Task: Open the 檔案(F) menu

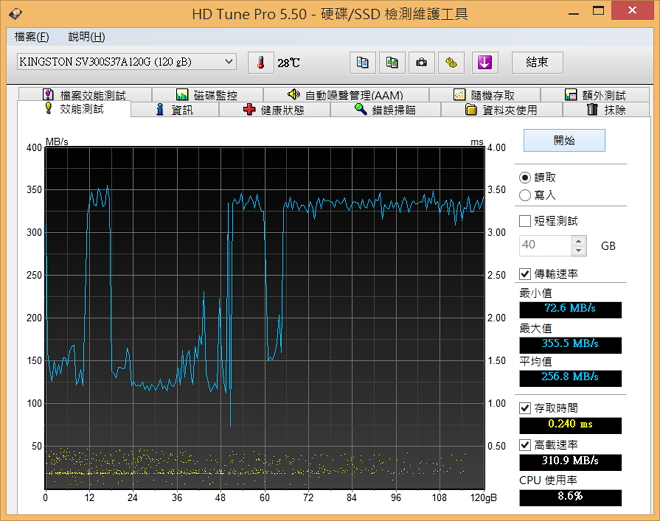Action: [x=32, y=37]
